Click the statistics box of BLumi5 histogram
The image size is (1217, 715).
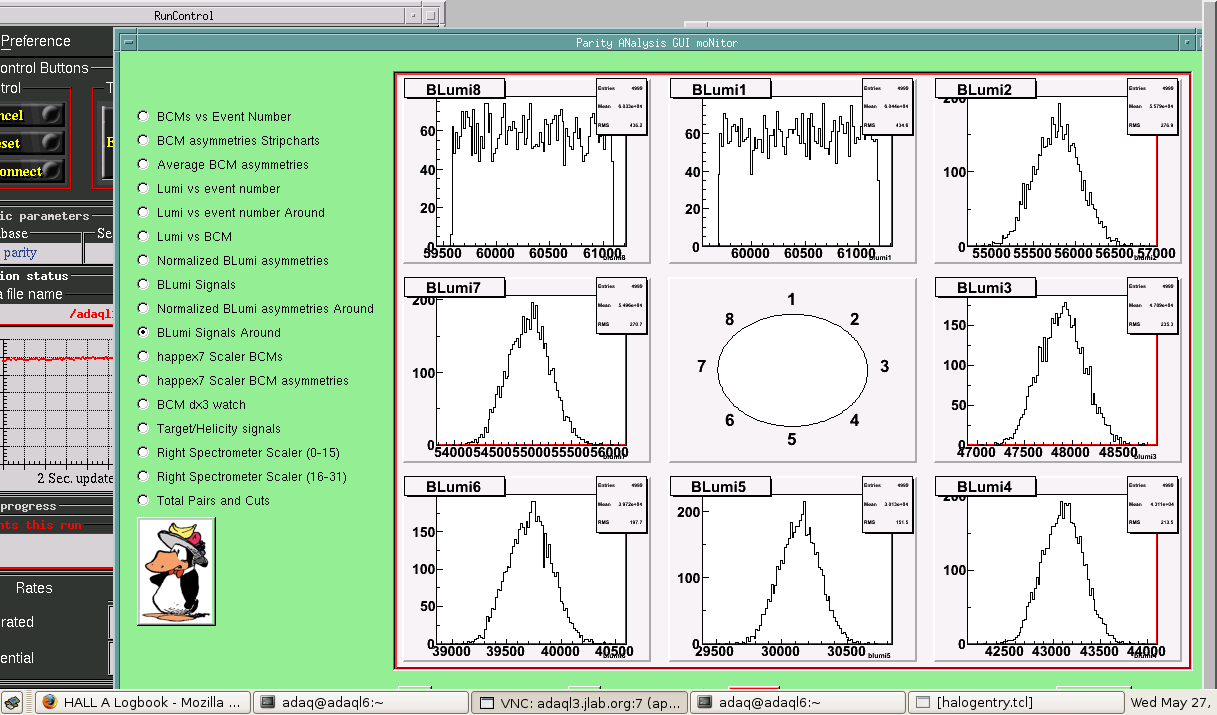coord(888,505)
